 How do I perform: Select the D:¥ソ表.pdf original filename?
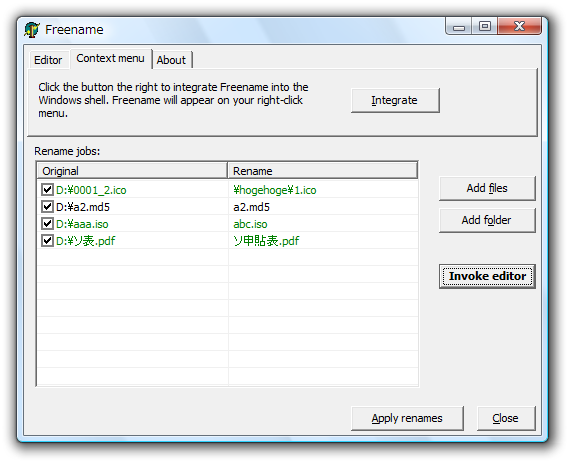pos(85,241)
